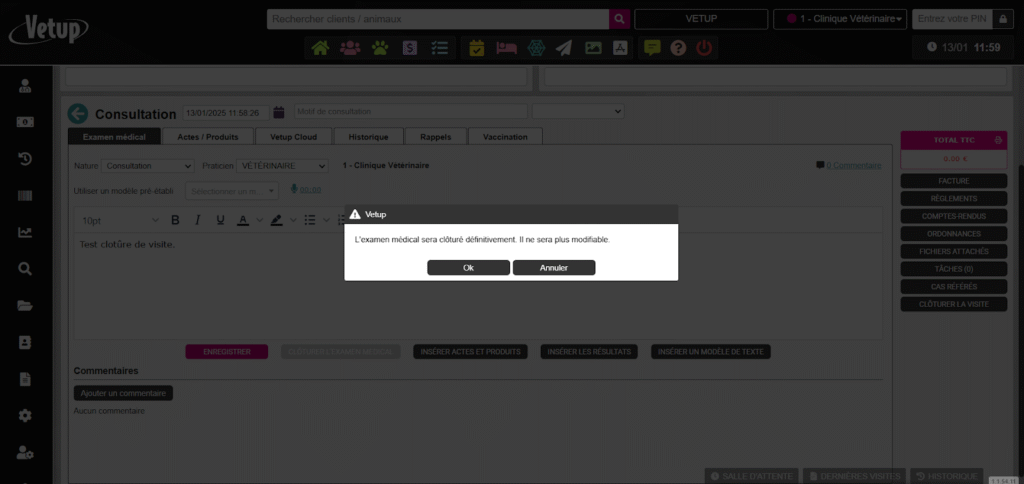Click the Rechercher clients / animaux search field
The image size is (1024, 484).
click(x=438, y=19)
